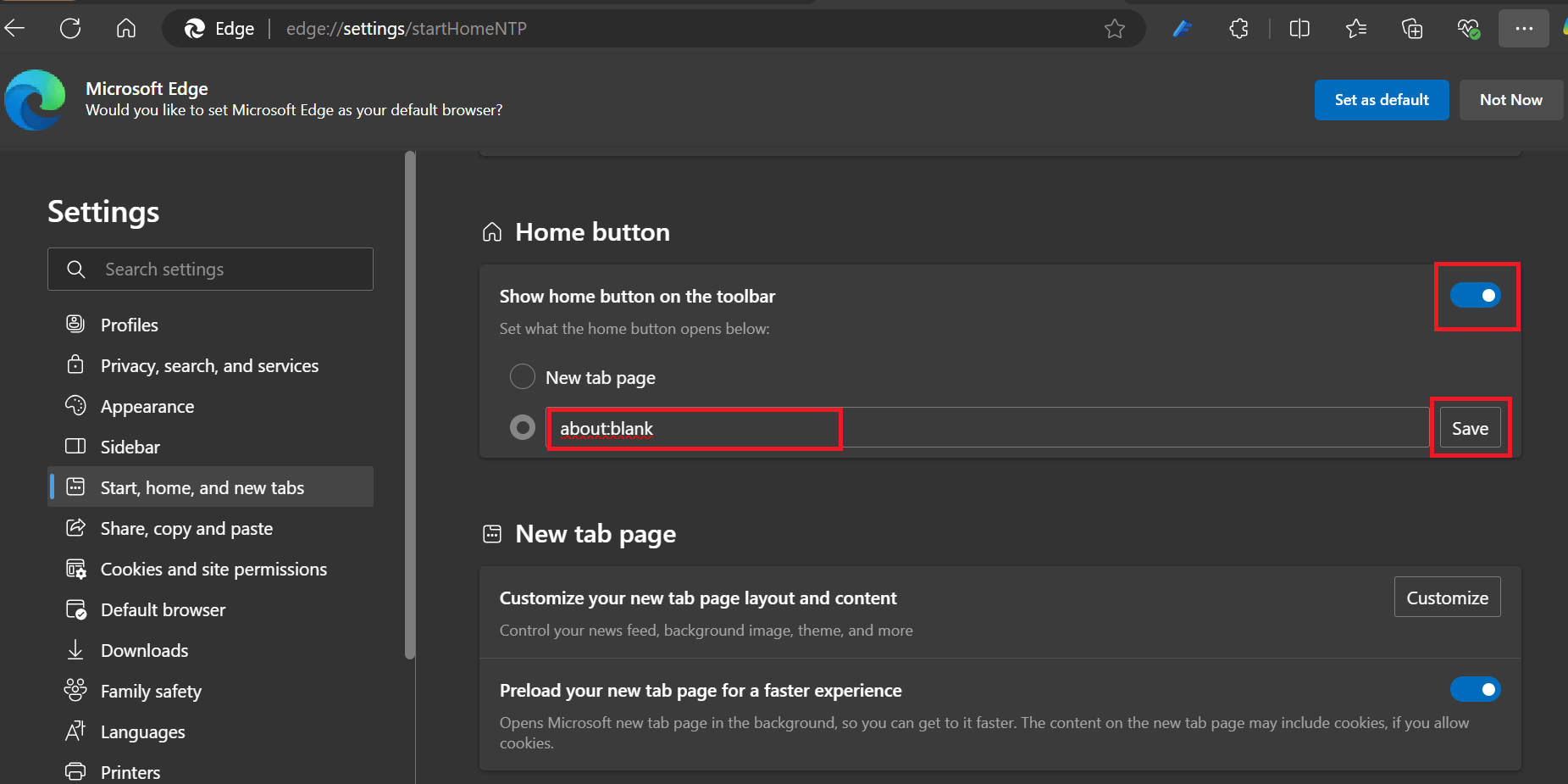Select Start, home, and new tabs
1568x784 pixels.
[210, 487]
